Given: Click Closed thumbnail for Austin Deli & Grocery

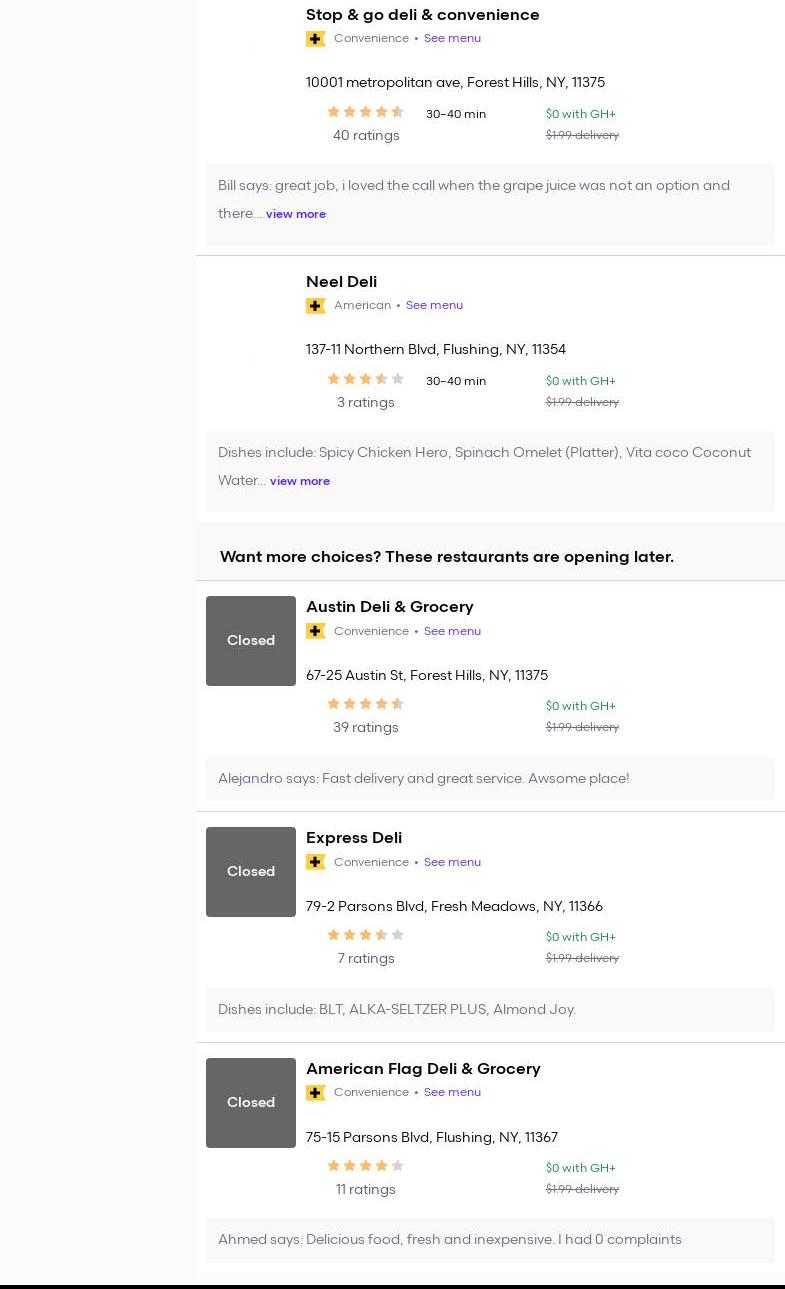Looking at the screenshot, I should (251, 641).
